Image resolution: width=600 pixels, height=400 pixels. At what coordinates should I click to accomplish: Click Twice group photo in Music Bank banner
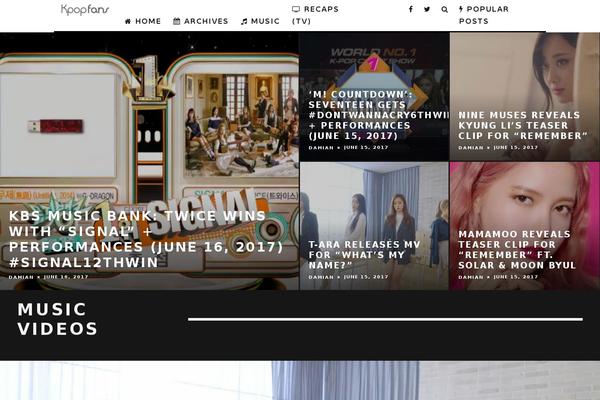click(241, 123)
